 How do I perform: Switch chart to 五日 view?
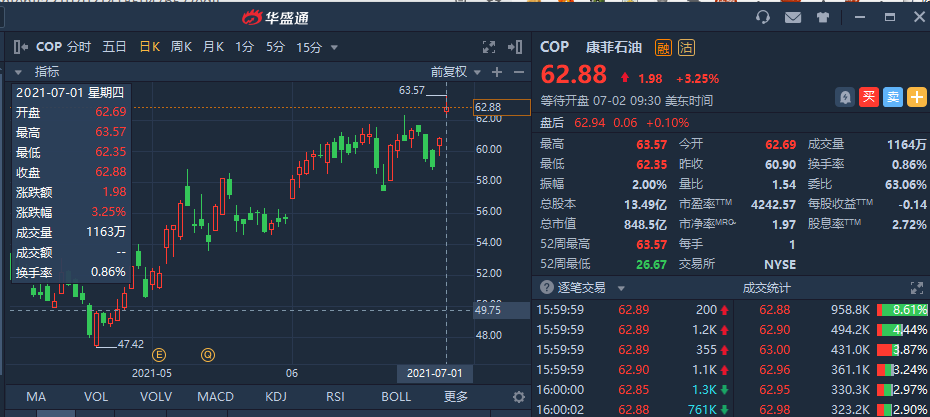[114, 47]
